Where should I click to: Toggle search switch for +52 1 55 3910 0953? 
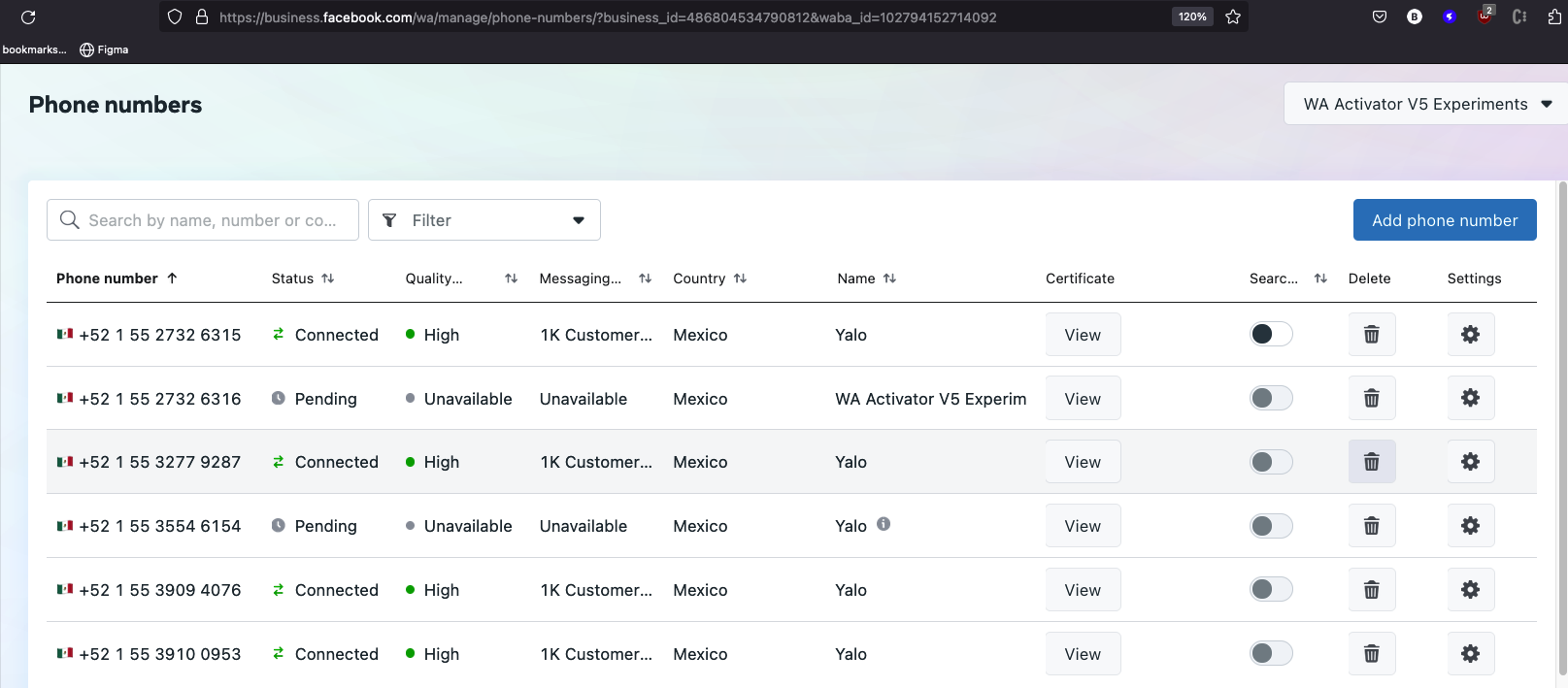click(1271, 653)
